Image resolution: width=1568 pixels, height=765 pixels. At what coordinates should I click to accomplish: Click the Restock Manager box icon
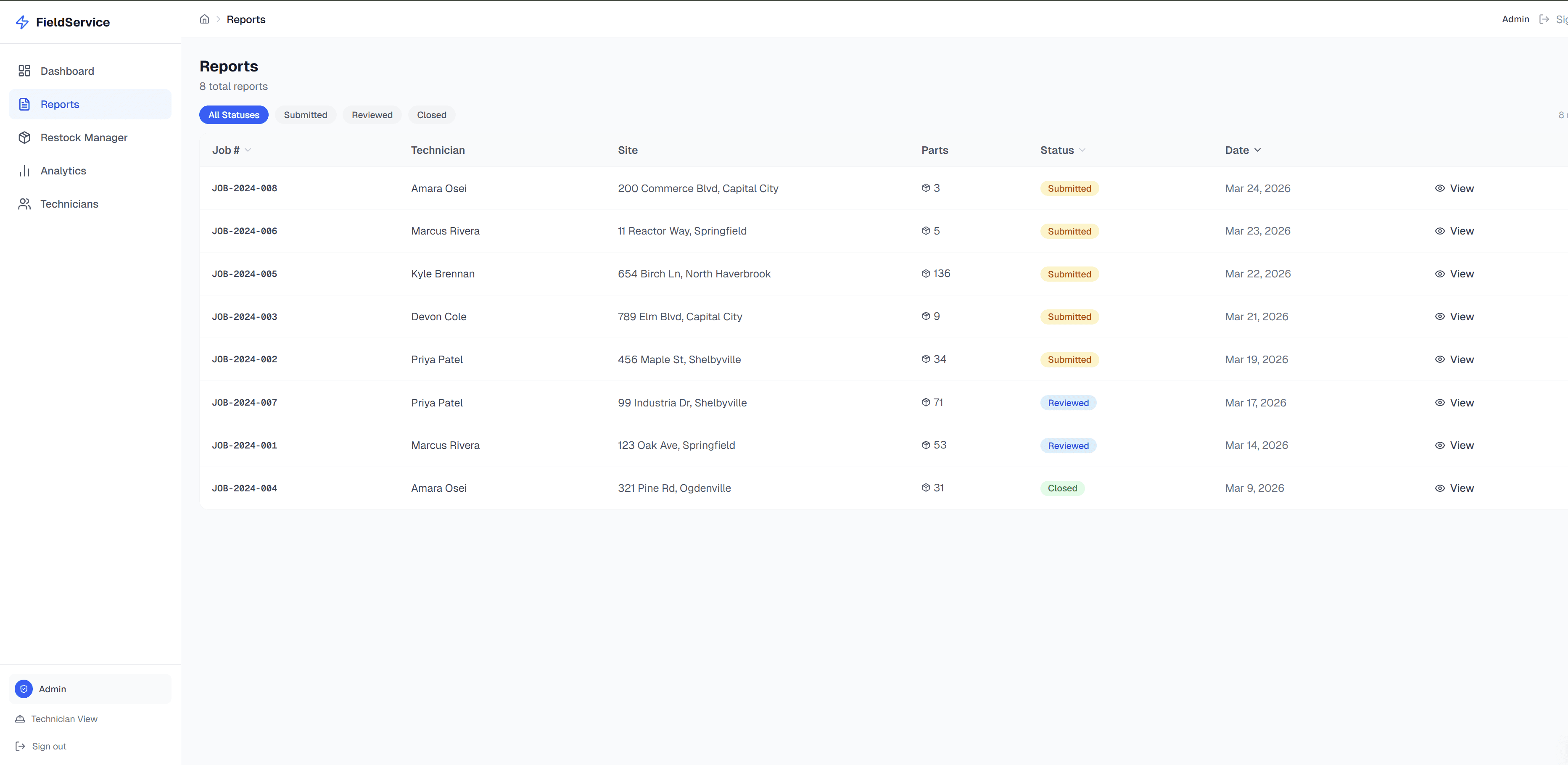pyautogui.click(x=24, y=137)
